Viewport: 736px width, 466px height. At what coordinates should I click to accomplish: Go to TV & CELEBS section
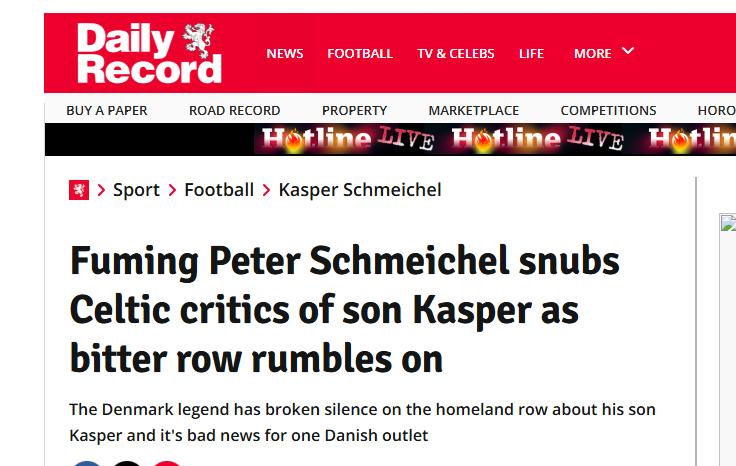(456, 53)
